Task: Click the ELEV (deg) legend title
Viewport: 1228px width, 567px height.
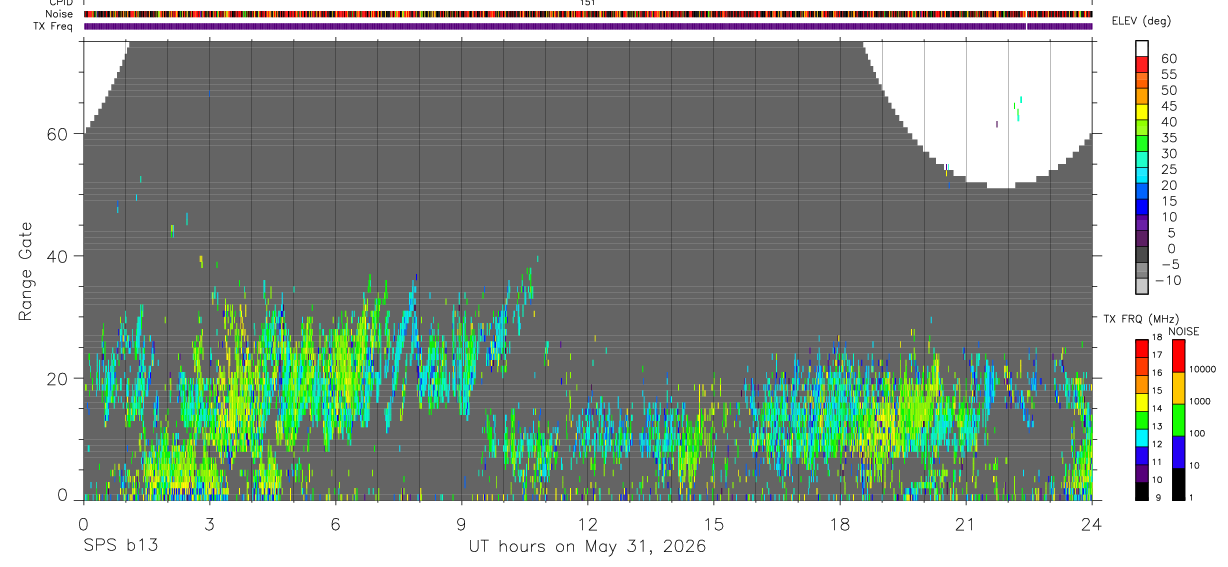Action: click(1141, 21)
